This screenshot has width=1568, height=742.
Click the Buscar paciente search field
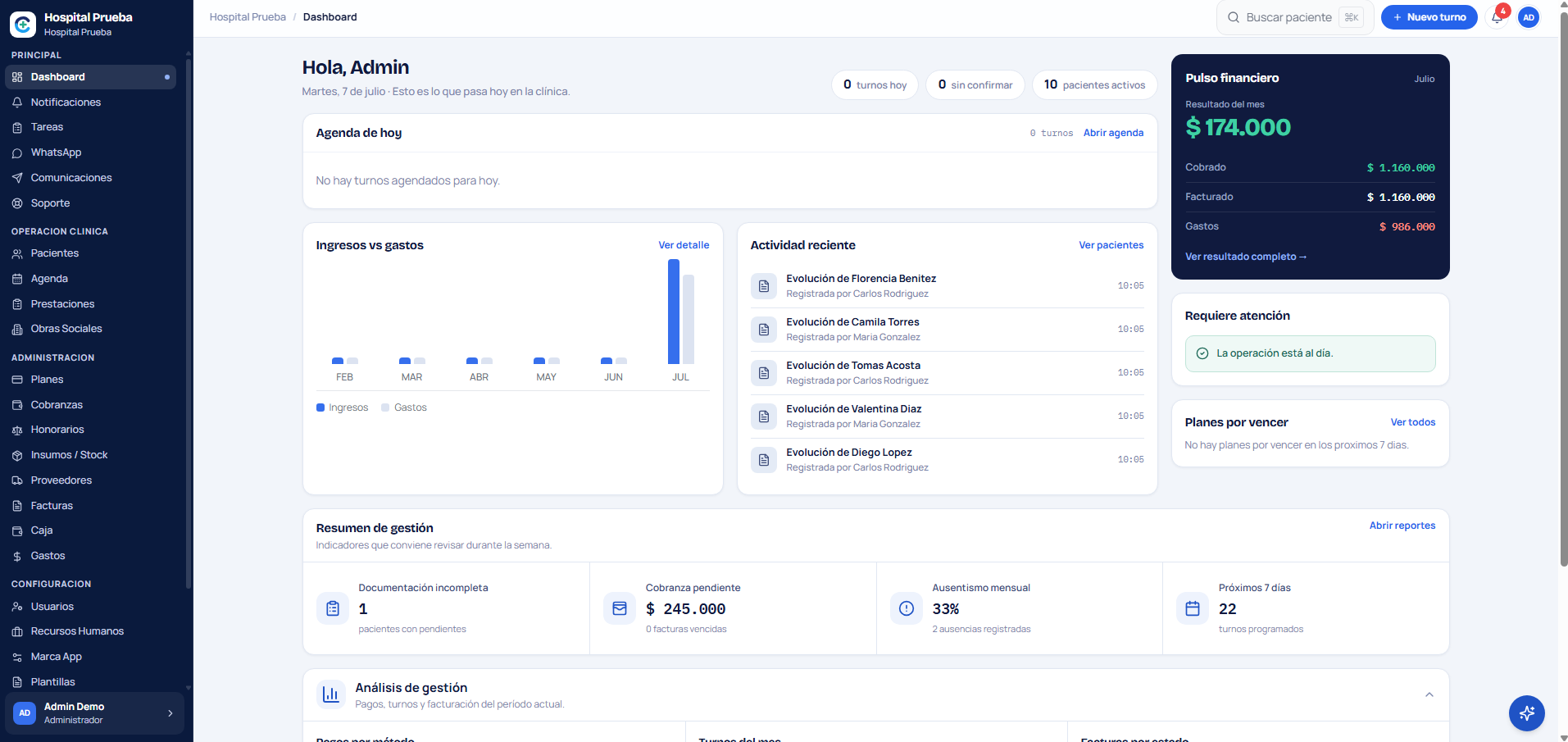point(1295,17)
